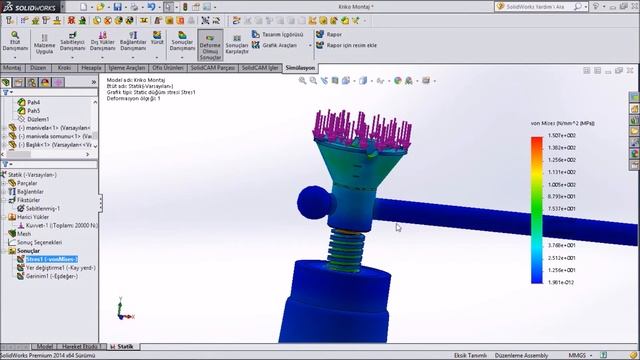640x360 pixels.
Task: Click the zoom to fit magnifier icon
Action: pyautogui.click(x=302, y=81)
